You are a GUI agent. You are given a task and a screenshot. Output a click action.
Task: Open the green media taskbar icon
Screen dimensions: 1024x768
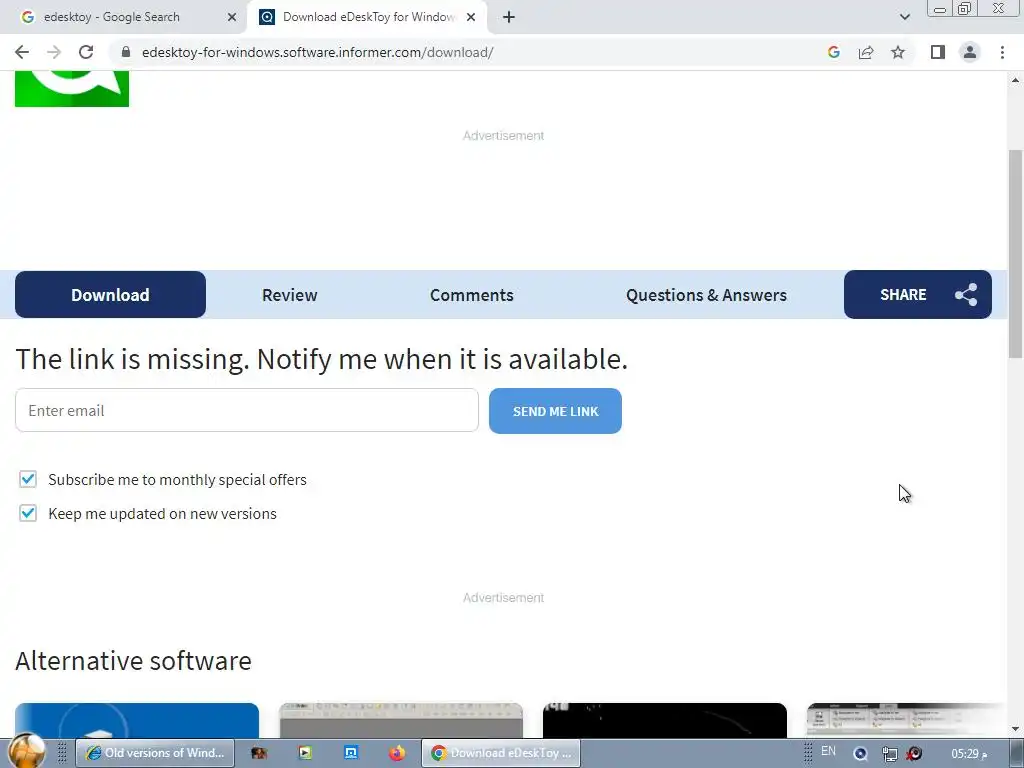[x=305, y=753]
